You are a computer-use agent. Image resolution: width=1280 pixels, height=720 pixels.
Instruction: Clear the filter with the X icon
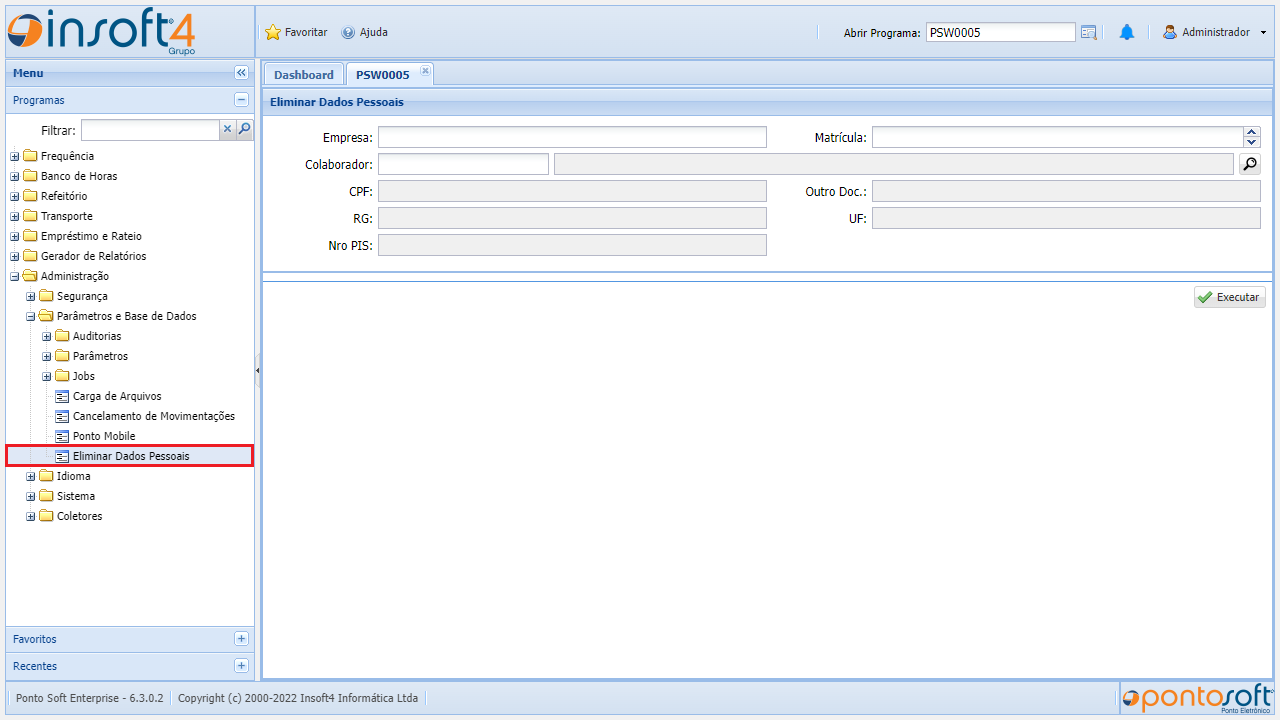(227, 129)
